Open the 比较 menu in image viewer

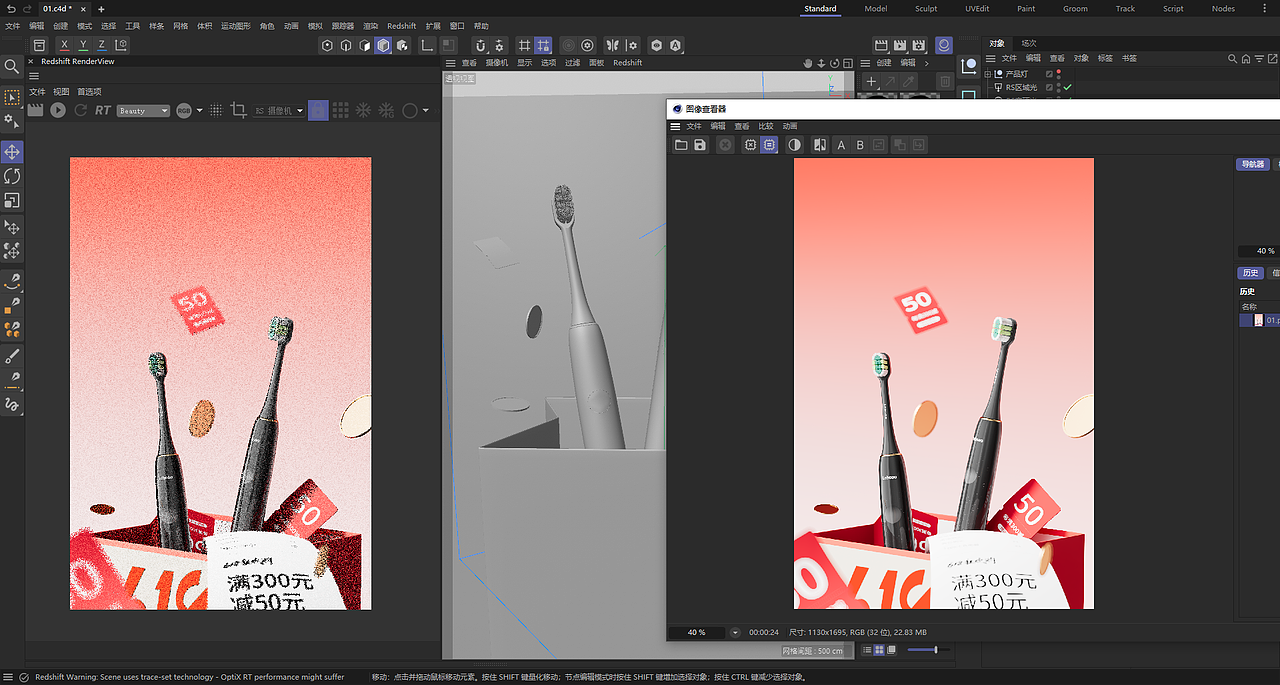tap(765, 126)
